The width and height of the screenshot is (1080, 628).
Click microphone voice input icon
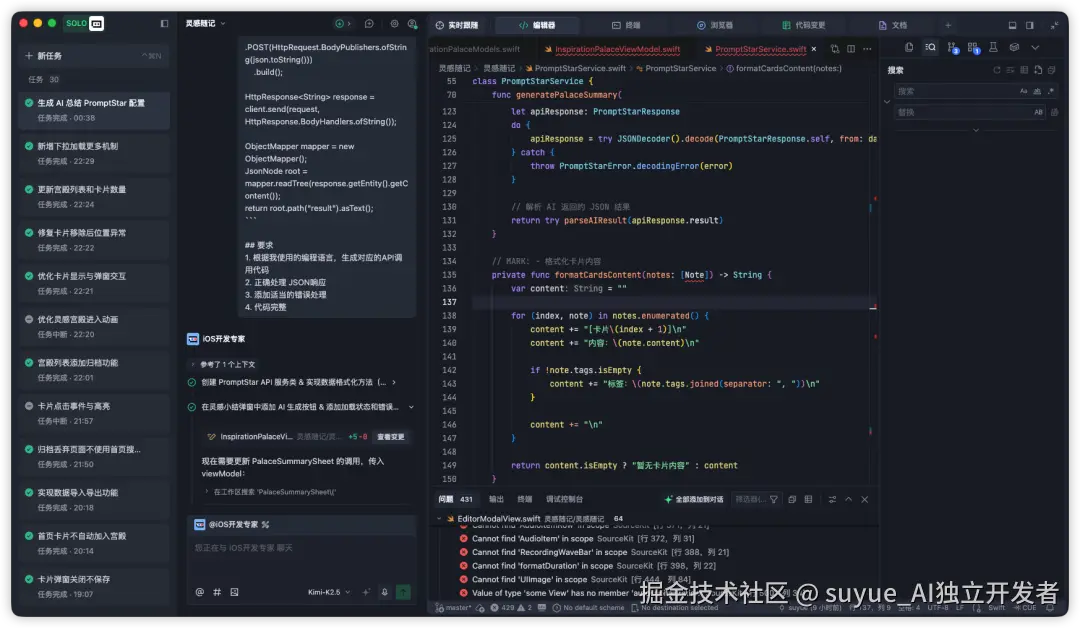(x=384, y=592)
